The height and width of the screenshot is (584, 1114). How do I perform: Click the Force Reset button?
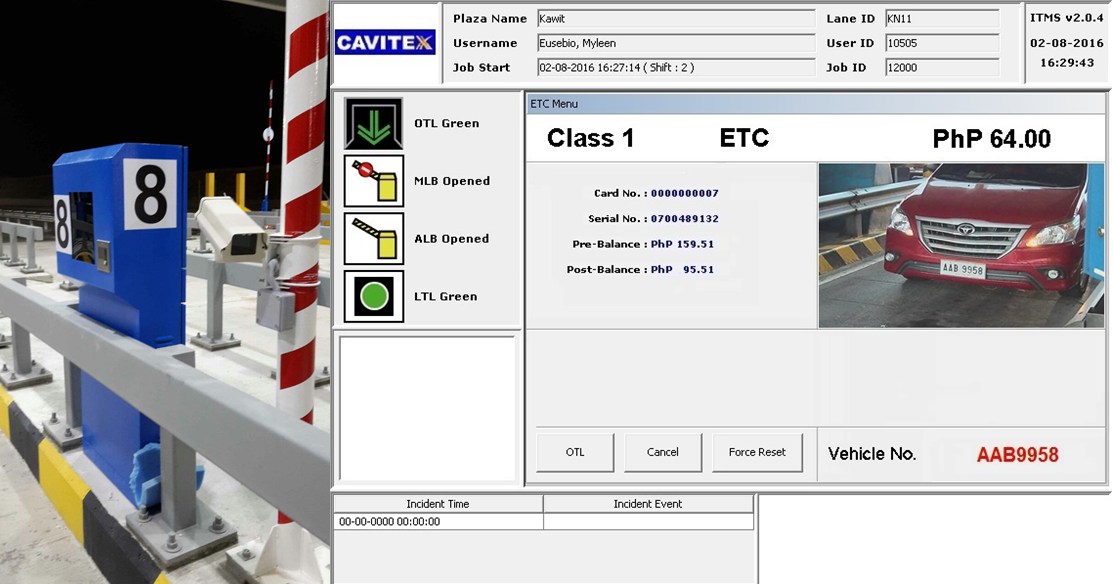tap(757, 452)
